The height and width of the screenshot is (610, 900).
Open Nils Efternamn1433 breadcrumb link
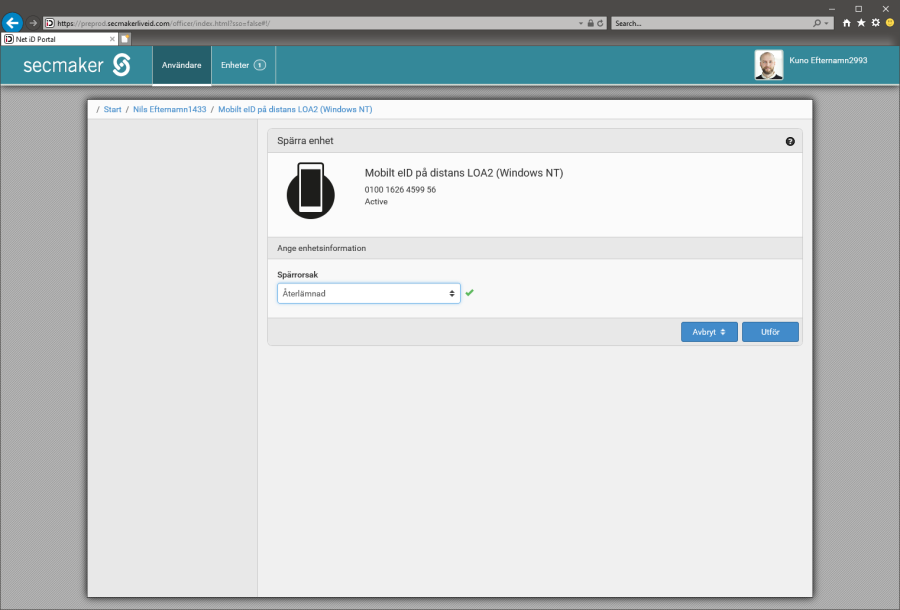169,109
